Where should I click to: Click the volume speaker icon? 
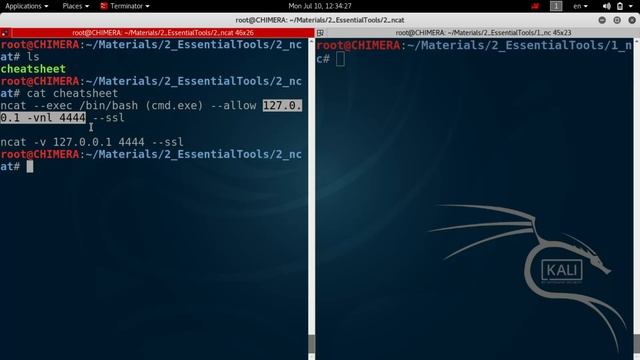(x=607, y=6)
